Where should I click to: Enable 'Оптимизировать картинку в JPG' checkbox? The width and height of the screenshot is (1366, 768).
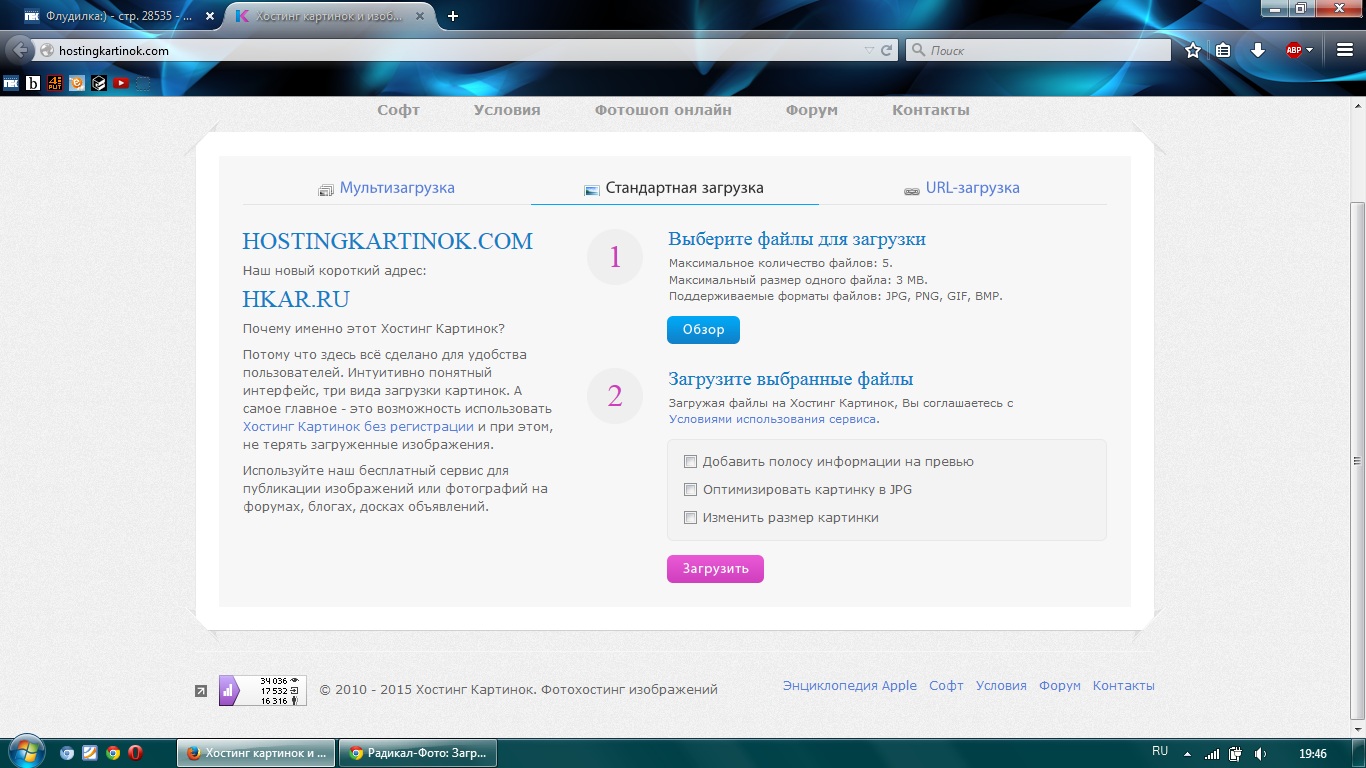(x=690, y=489)
